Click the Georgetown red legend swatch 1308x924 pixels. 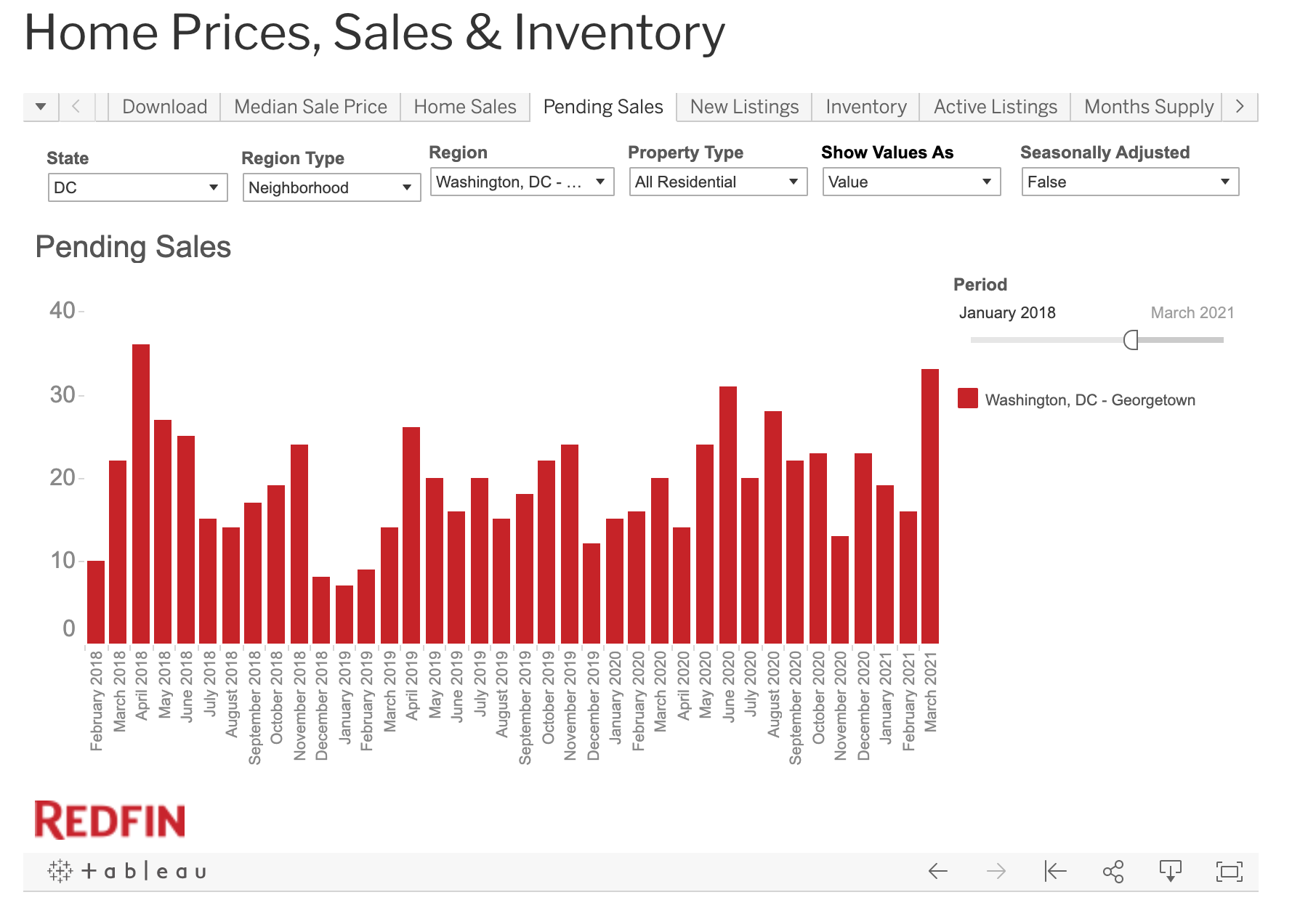coord(967,399)
